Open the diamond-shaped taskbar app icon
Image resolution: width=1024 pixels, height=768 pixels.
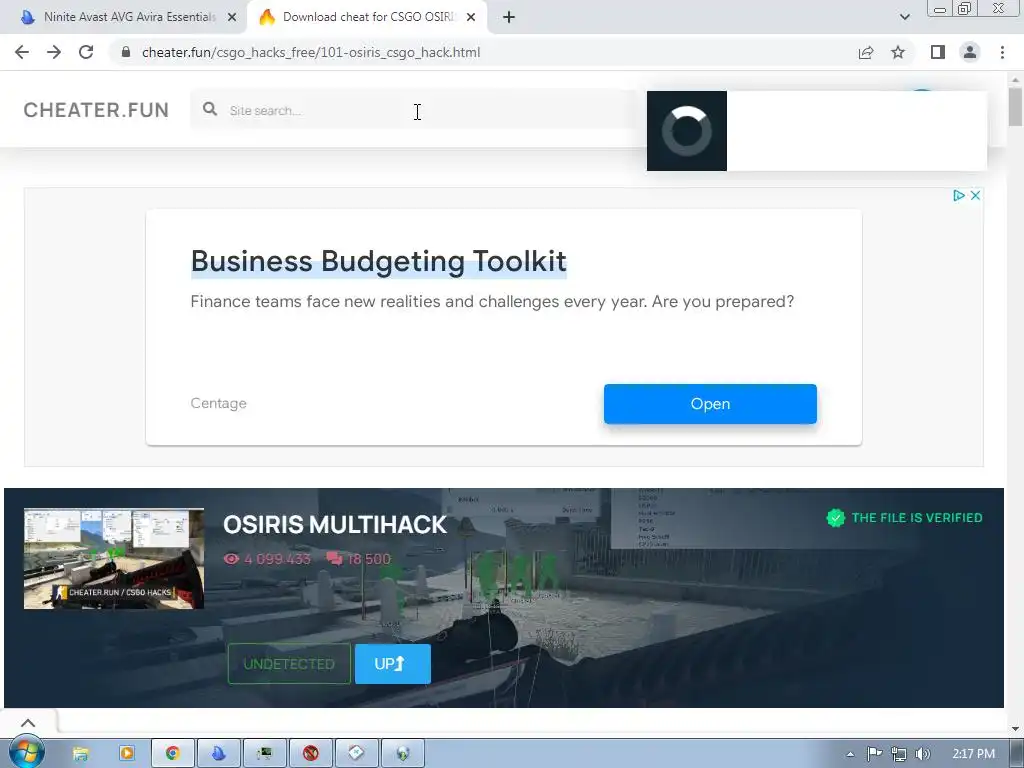357,754
